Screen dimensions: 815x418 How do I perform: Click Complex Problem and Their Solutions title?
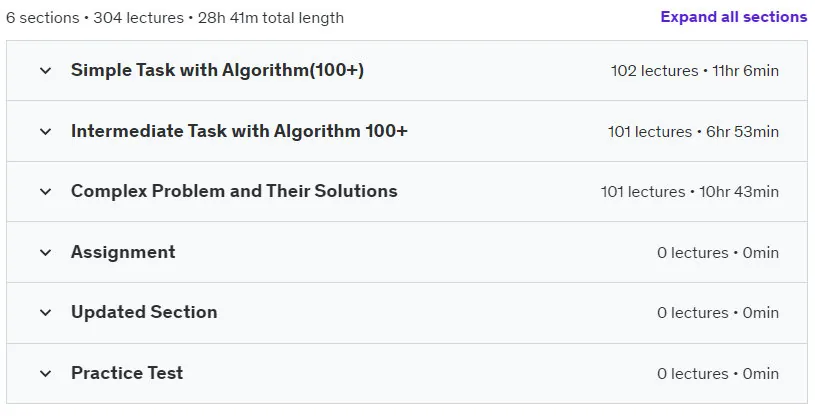tap(234, 191)
